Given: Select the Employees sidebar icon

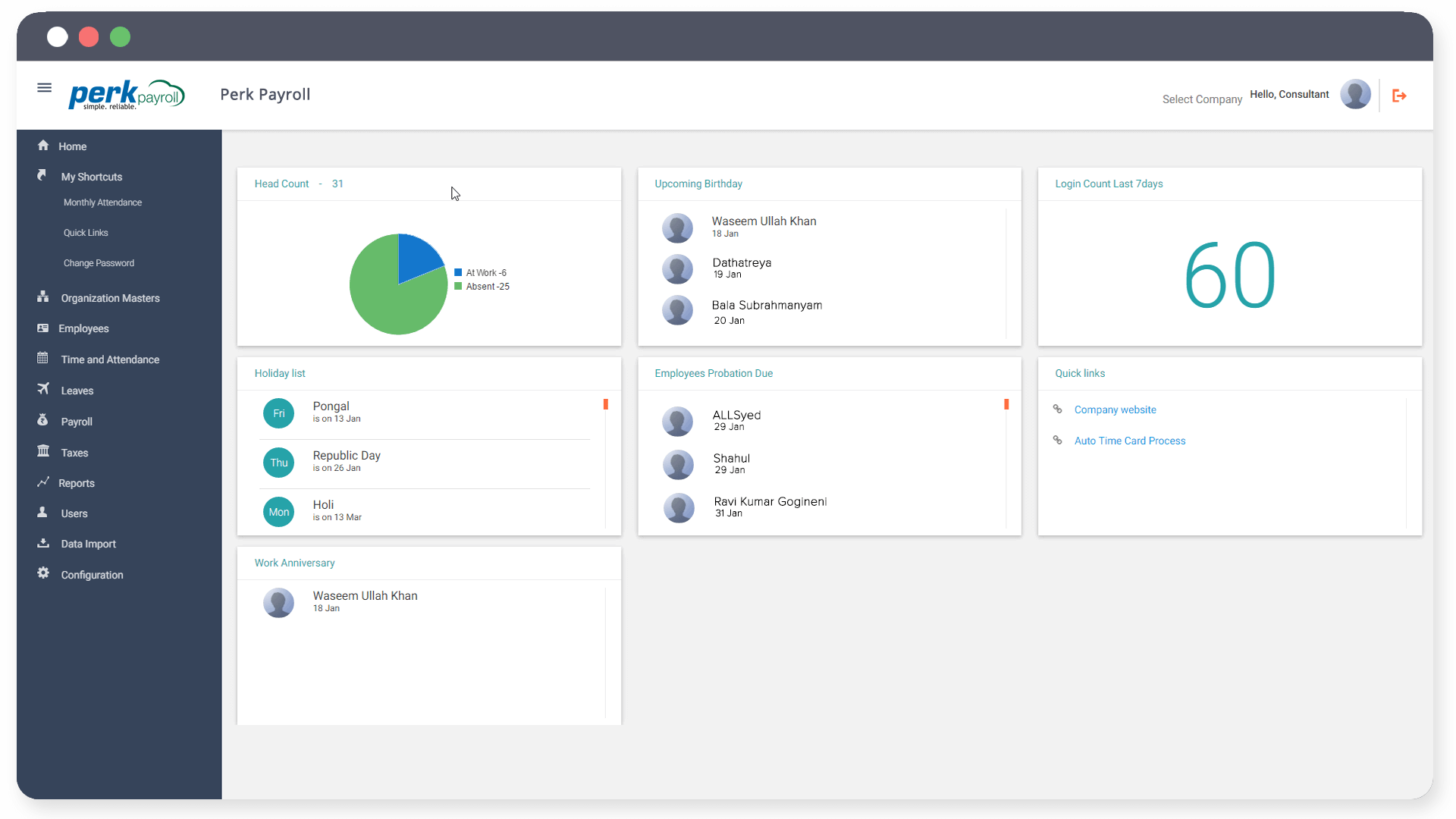Looking at the screenshot, I should click(42, 328).
